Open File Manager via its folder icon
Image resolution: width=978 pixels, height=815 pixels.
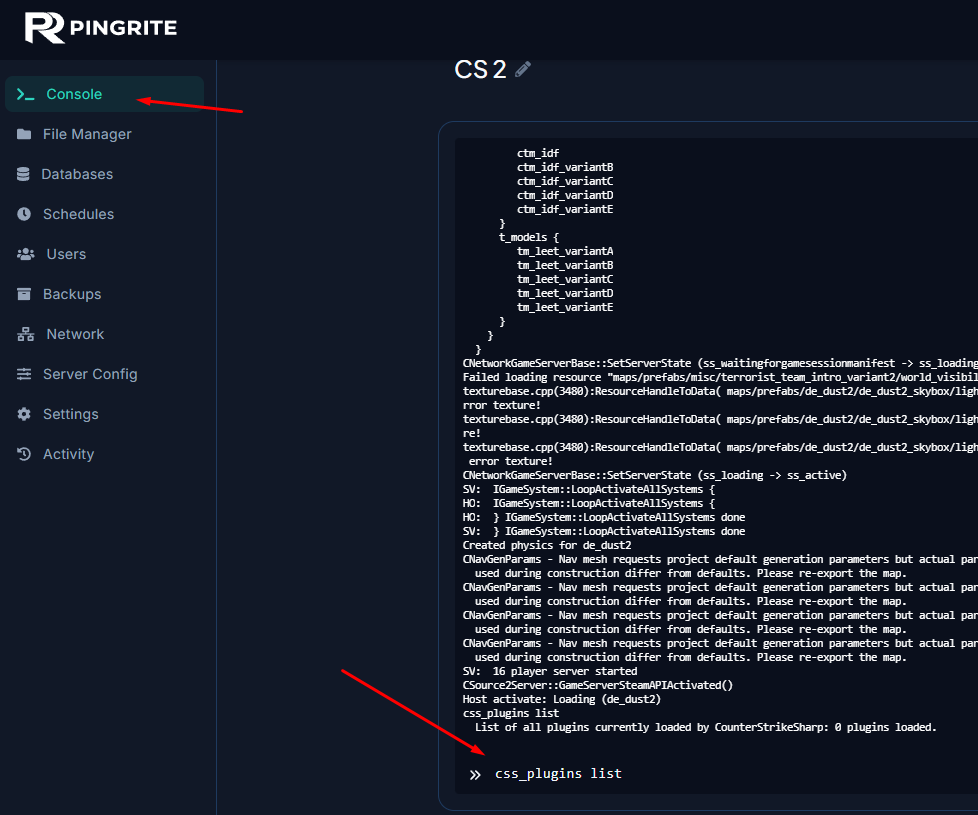click(26, 134)
